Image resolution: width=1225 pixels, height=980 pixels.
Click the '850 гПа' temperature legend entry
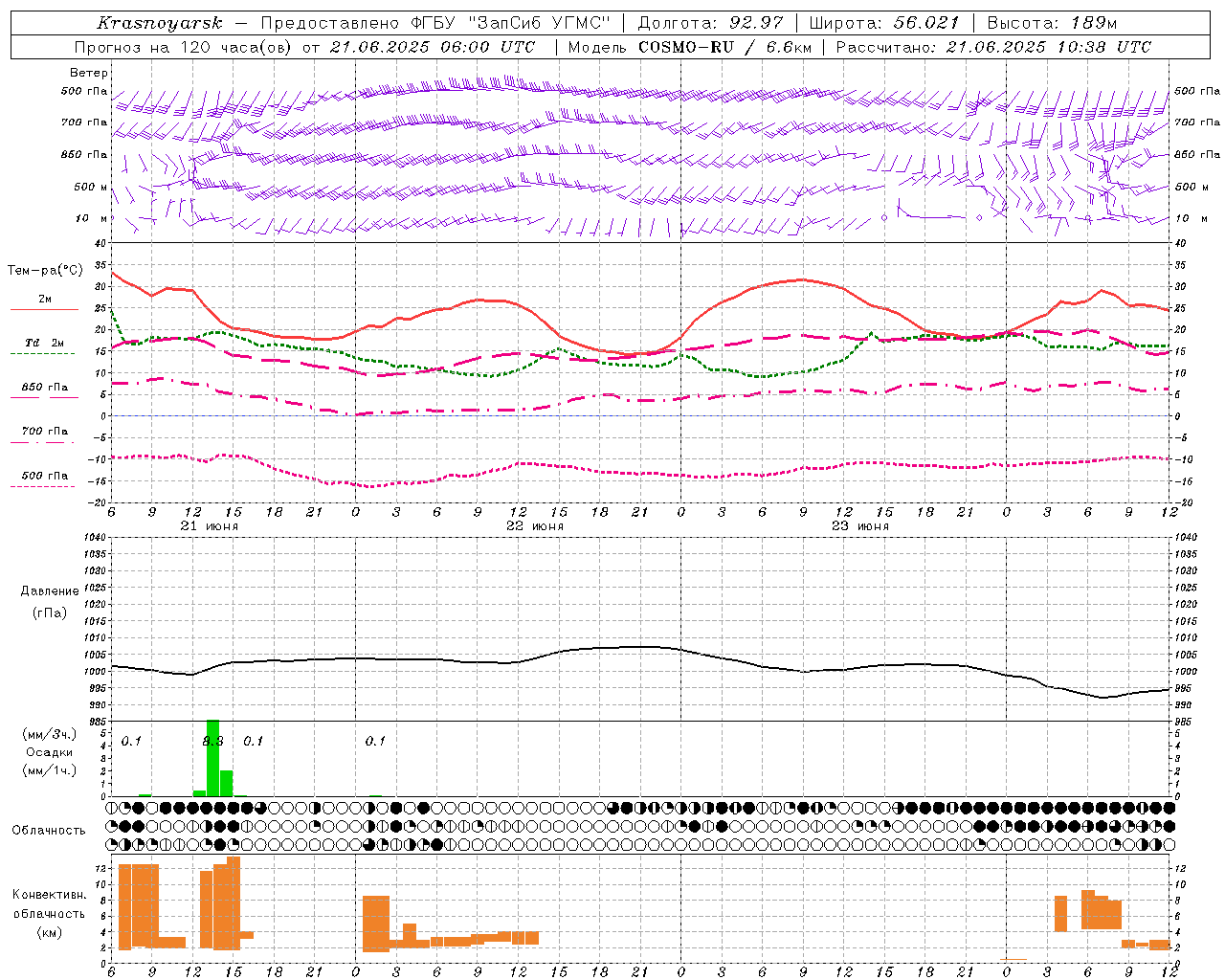pyautogui.click(x=45, y=388)
